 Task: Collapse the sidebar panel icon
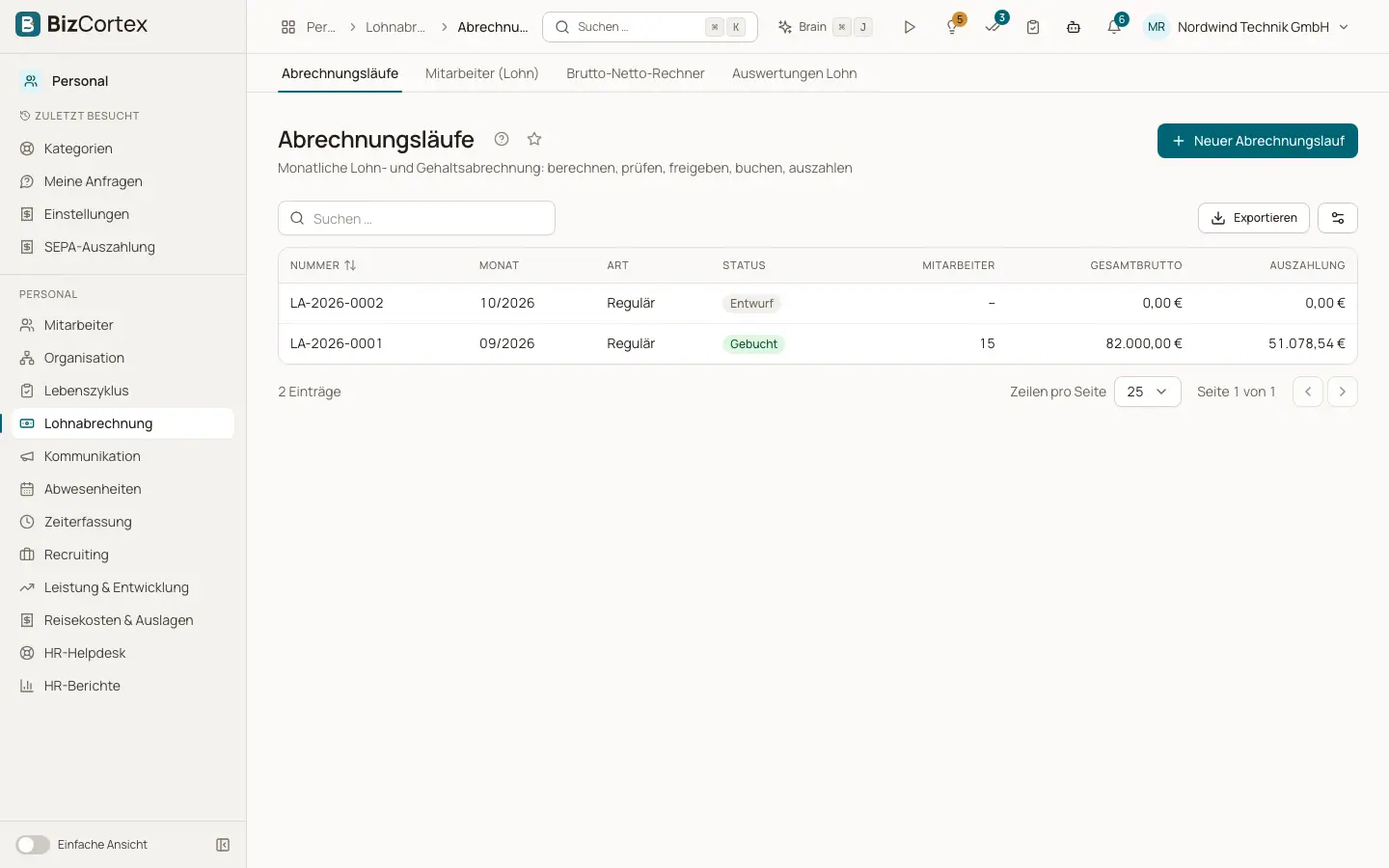223,845
